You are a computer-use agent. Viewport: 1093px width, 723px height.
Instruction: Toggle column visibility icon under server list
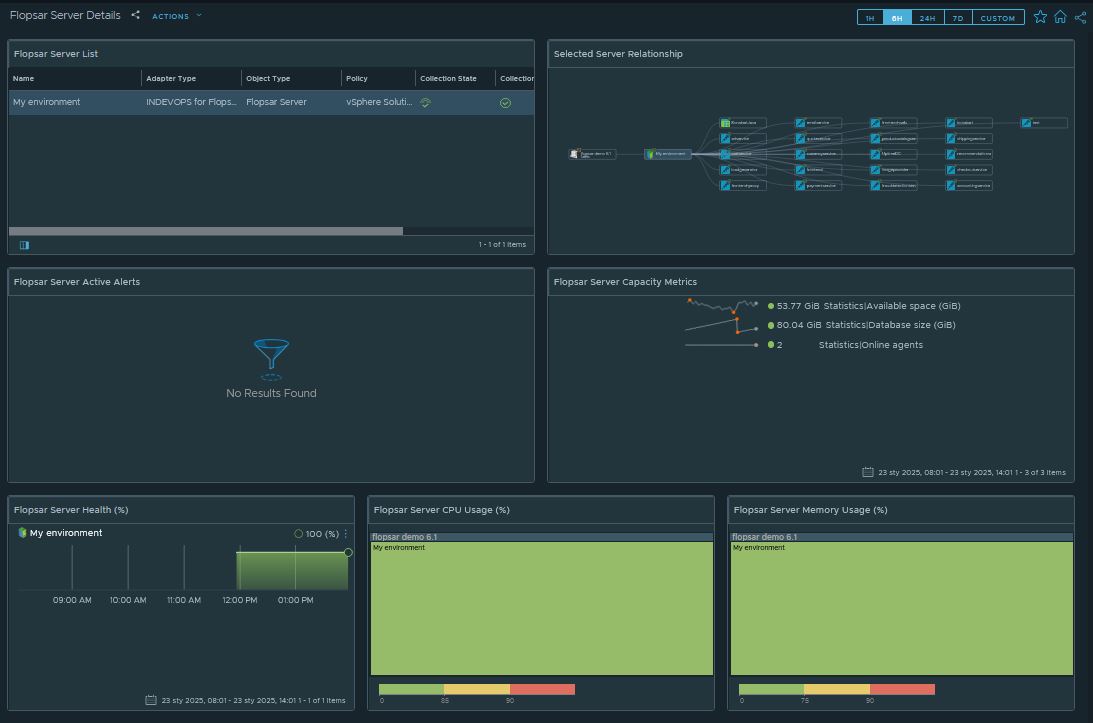tap(24, 245)
